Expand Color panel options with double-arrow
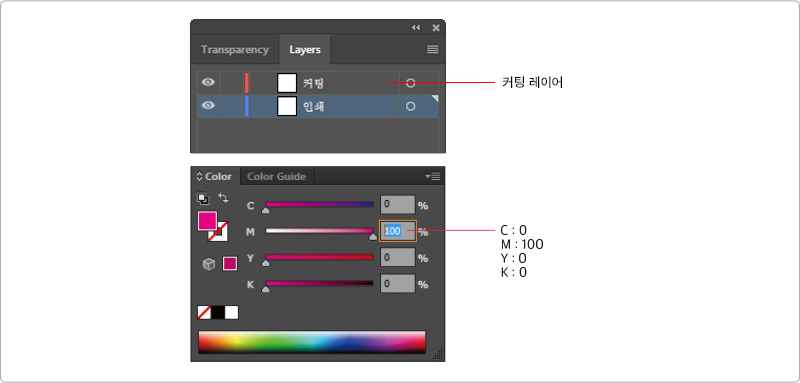The image size is (800, 383). (x=199, y=176)
